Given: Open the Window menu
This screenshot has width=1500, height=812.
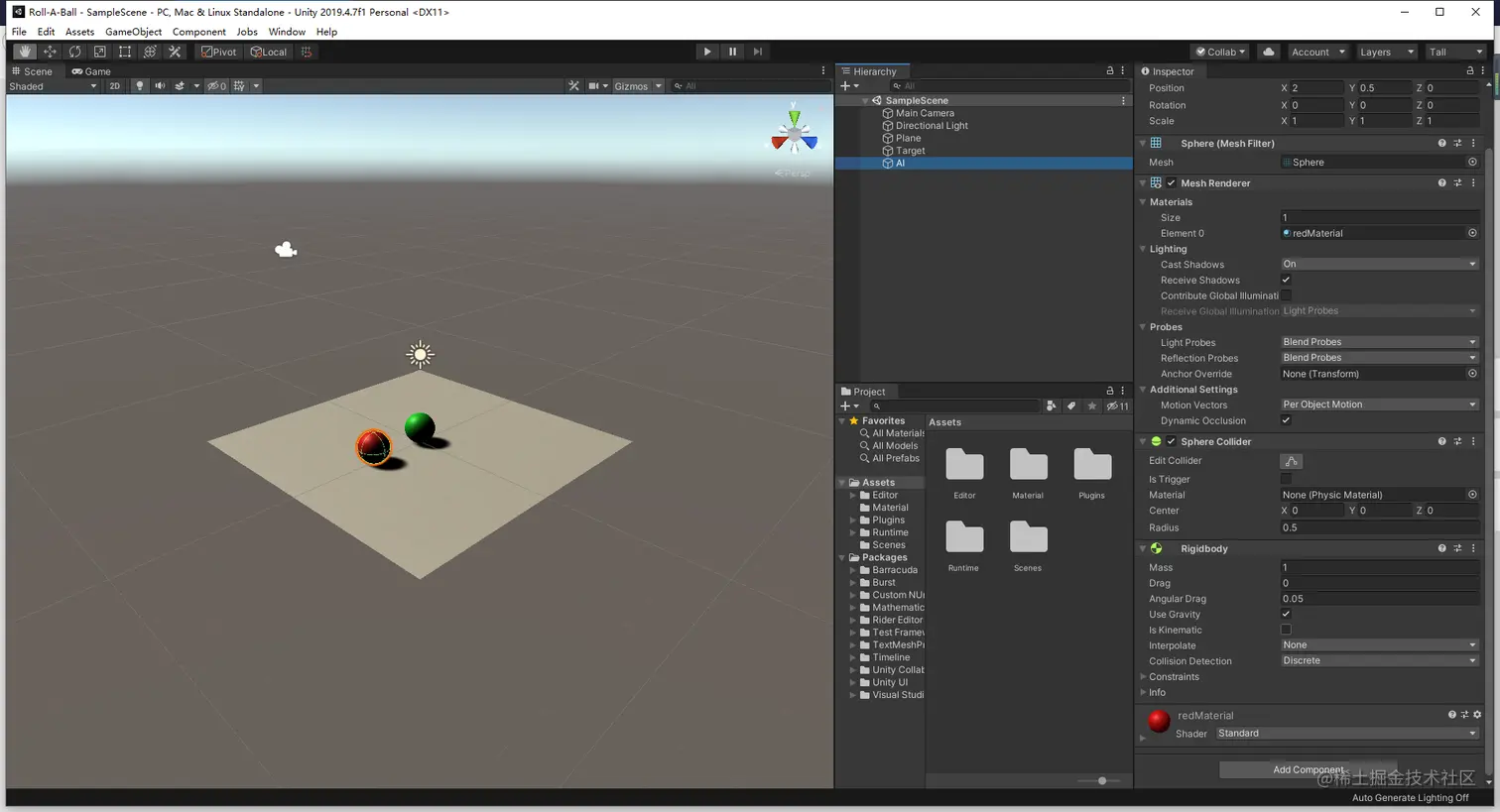Looking at the screenshot, I should point(287,32).
